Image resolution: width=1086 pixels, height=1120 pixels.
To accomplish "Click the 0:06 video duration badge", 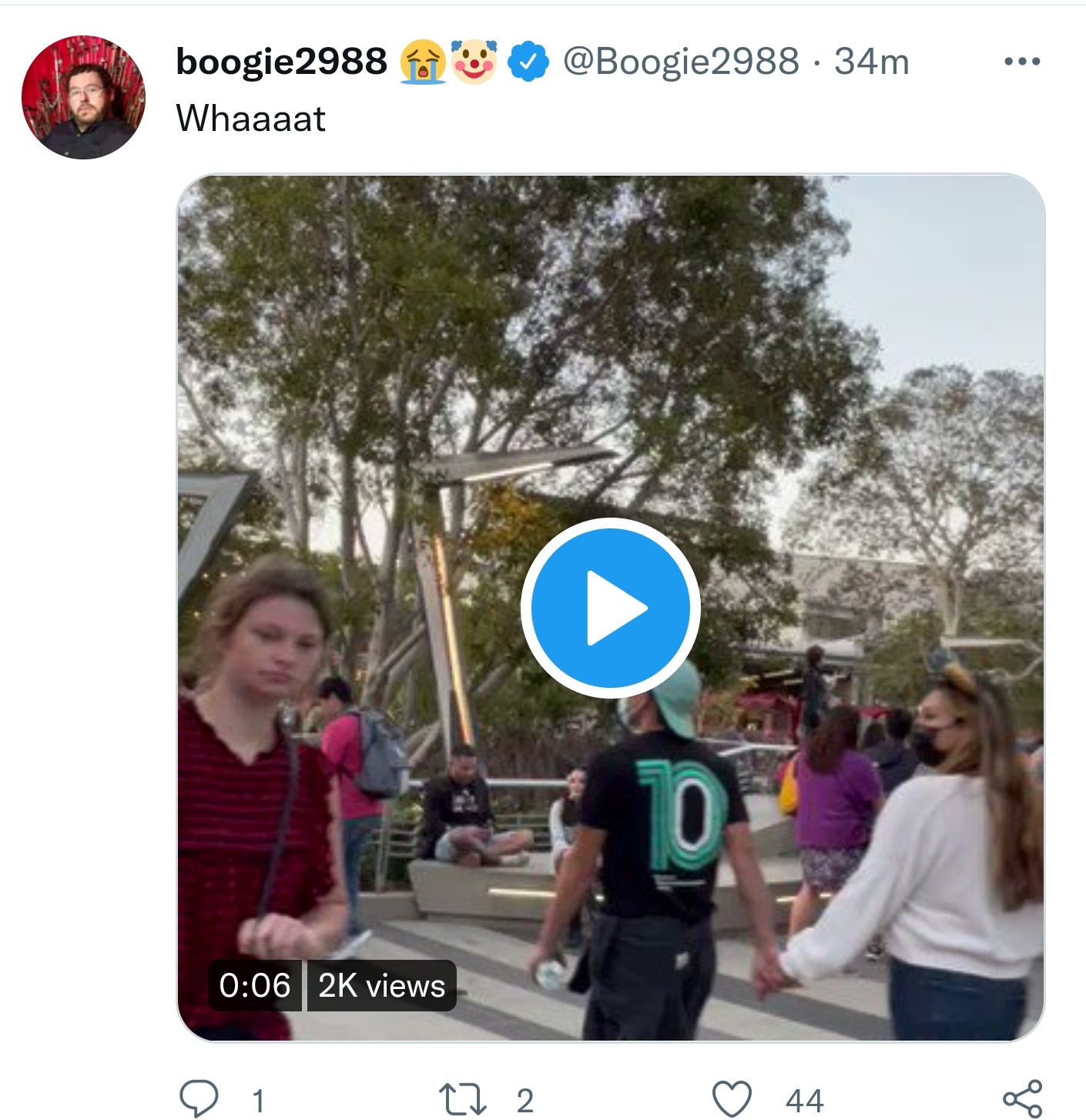I will point(255,985).
